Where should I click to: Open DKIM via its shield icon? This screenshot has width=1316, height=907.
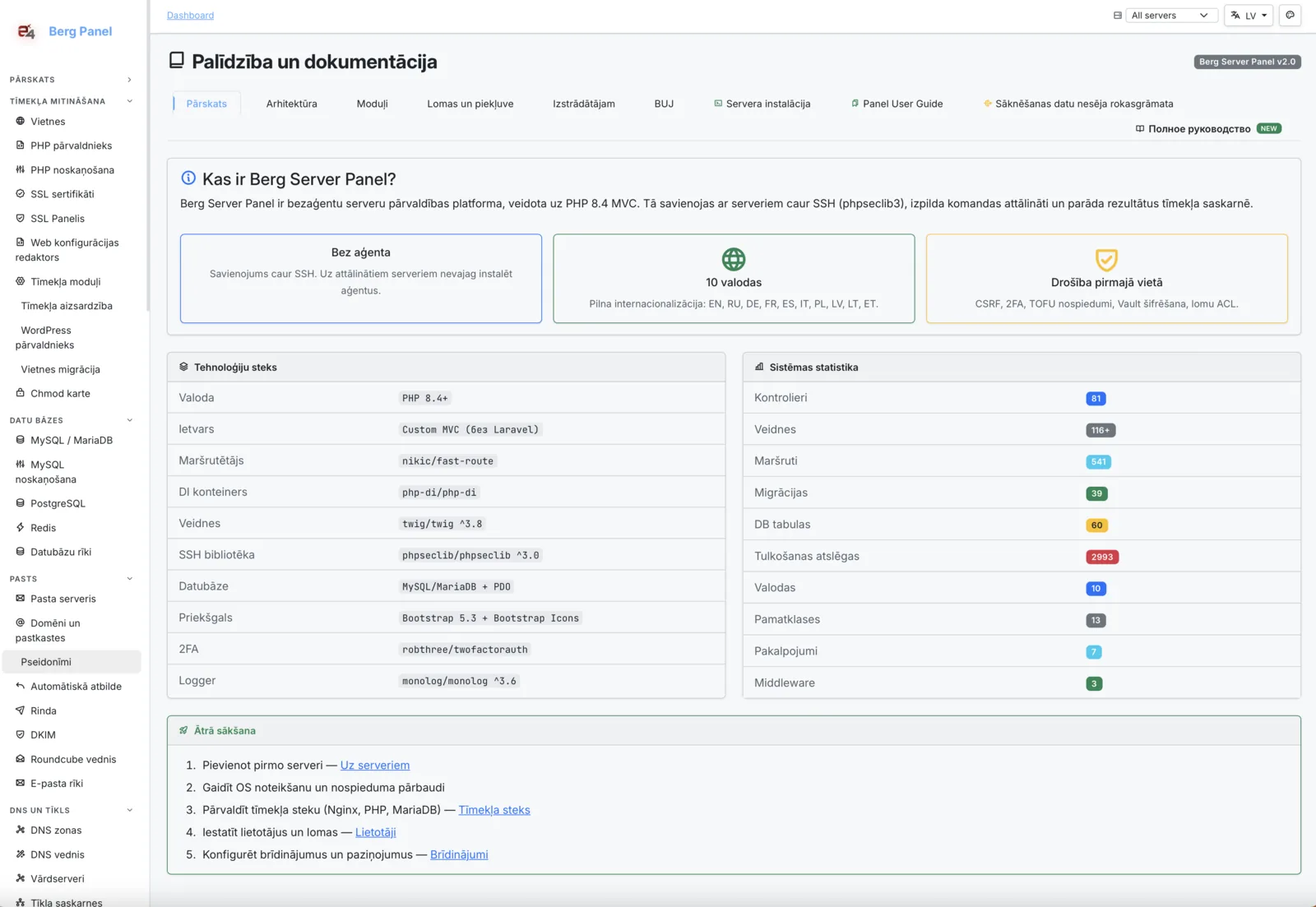click(21, 734)
